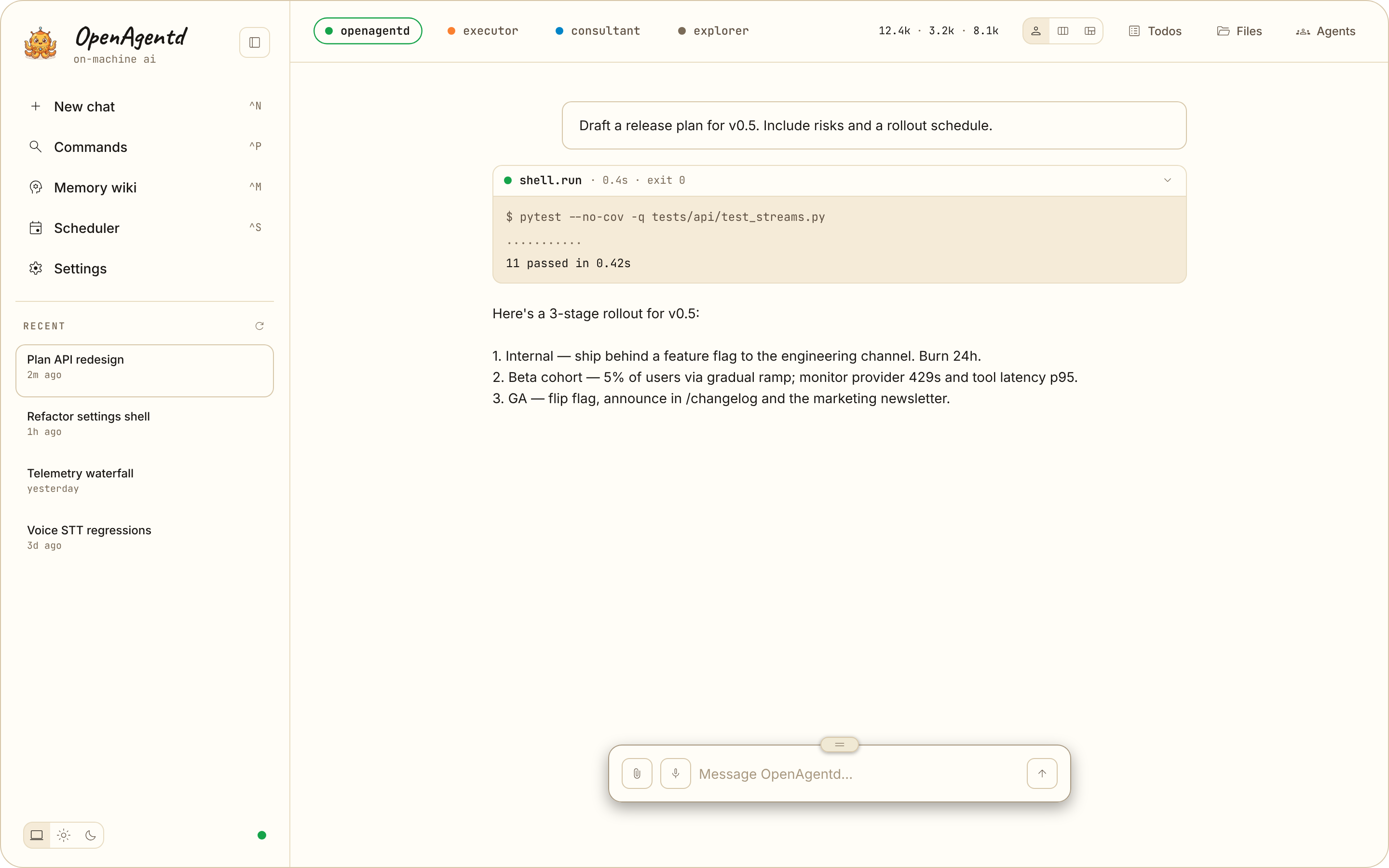The width and height of the screenshot is (1389, 868).
Task: Open Settings
Action: click(145, 268)
